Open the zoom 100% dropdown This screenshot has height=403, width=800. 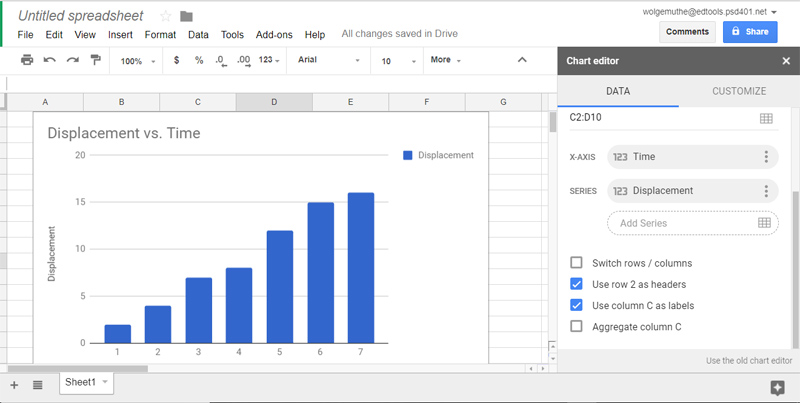(x=136, y=61)
